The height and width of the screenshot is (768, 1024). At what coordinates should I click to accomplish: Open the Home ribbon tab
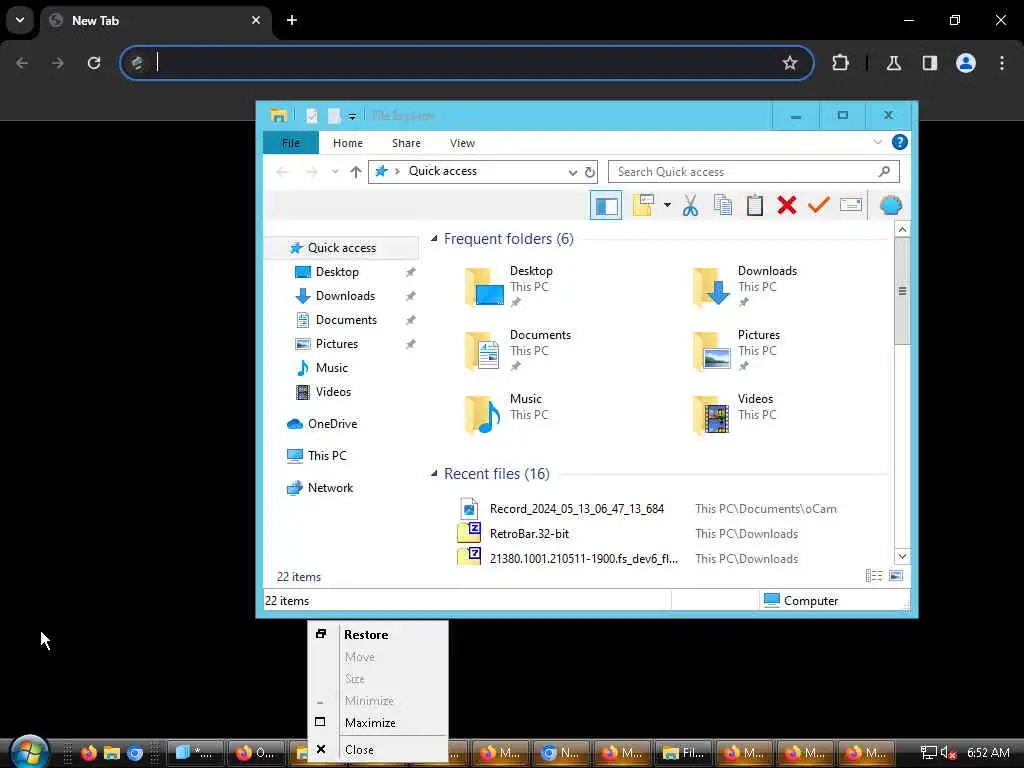coord(347,143)
